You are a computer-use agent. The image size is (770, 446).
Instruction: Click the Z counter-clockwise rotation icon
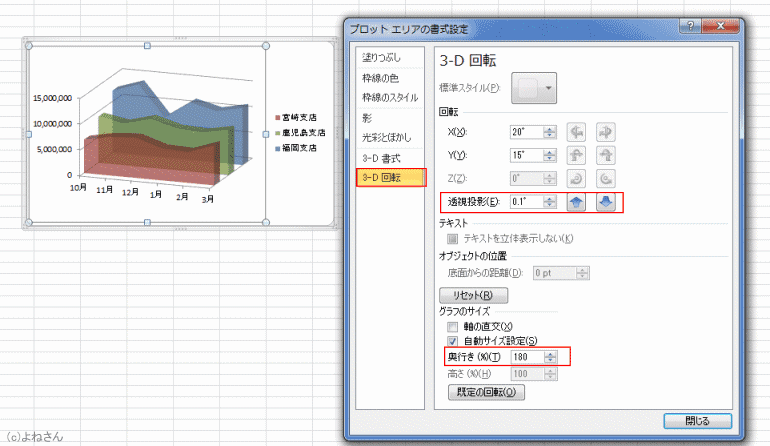click(x=605, y=178)
